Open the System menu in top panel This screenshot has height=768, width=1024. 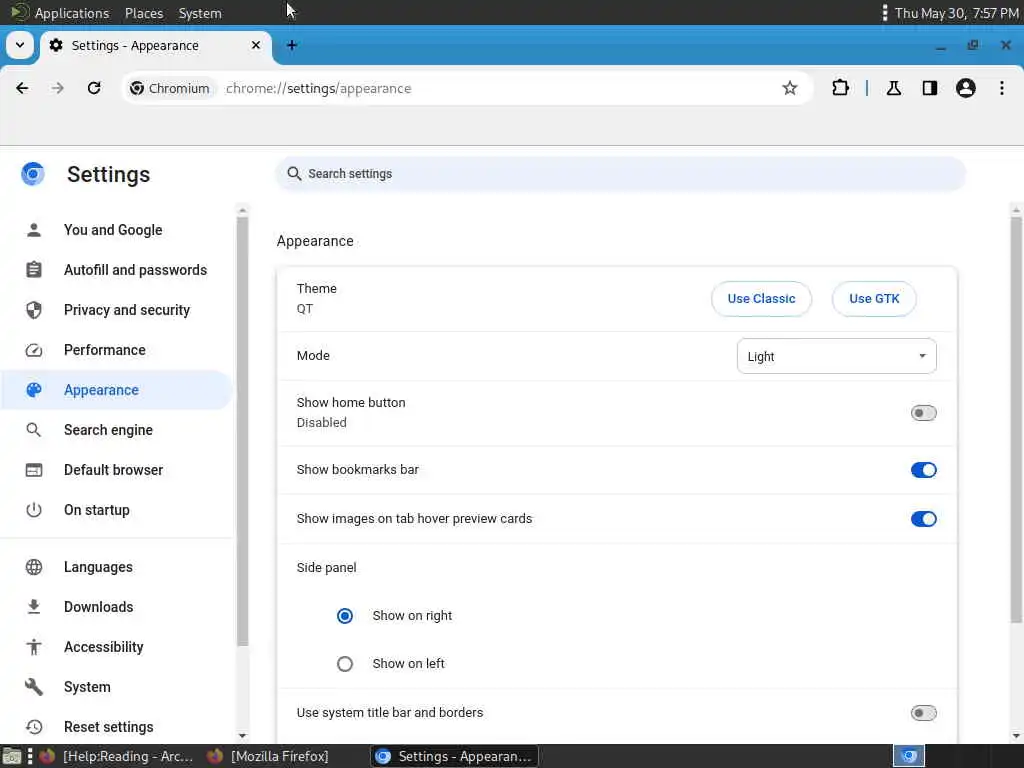point(200,13)
